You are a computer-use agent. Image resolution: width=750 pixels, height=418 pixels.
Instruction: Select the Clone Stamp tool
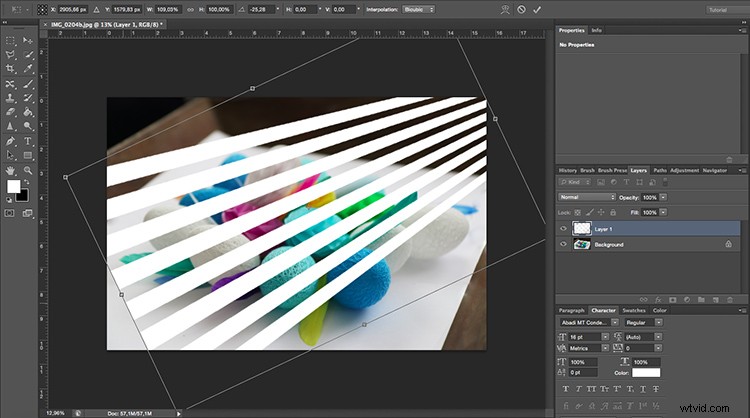(10, 98)
